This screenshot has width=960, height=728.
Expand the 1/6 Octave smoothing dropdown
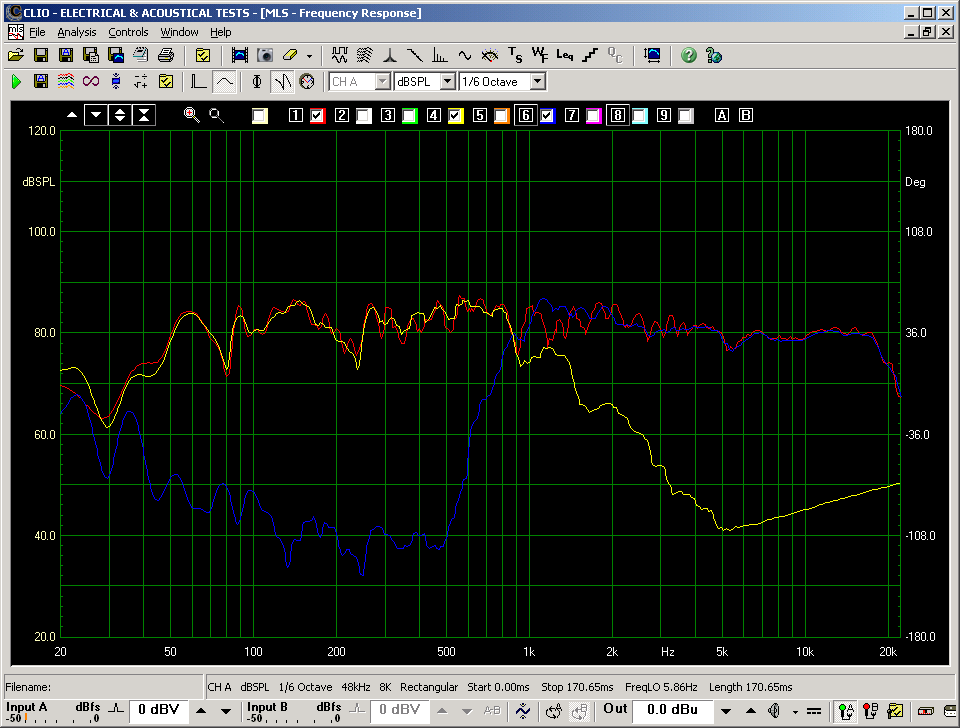click(x=537, y=81)
